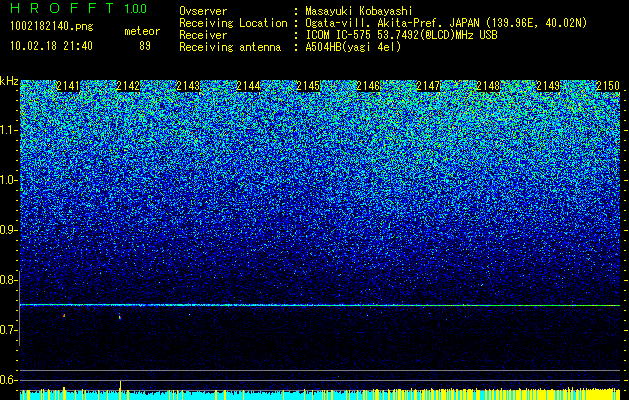Click the antenna value A504HB(yagi 4el)

(x=353, y=47)
